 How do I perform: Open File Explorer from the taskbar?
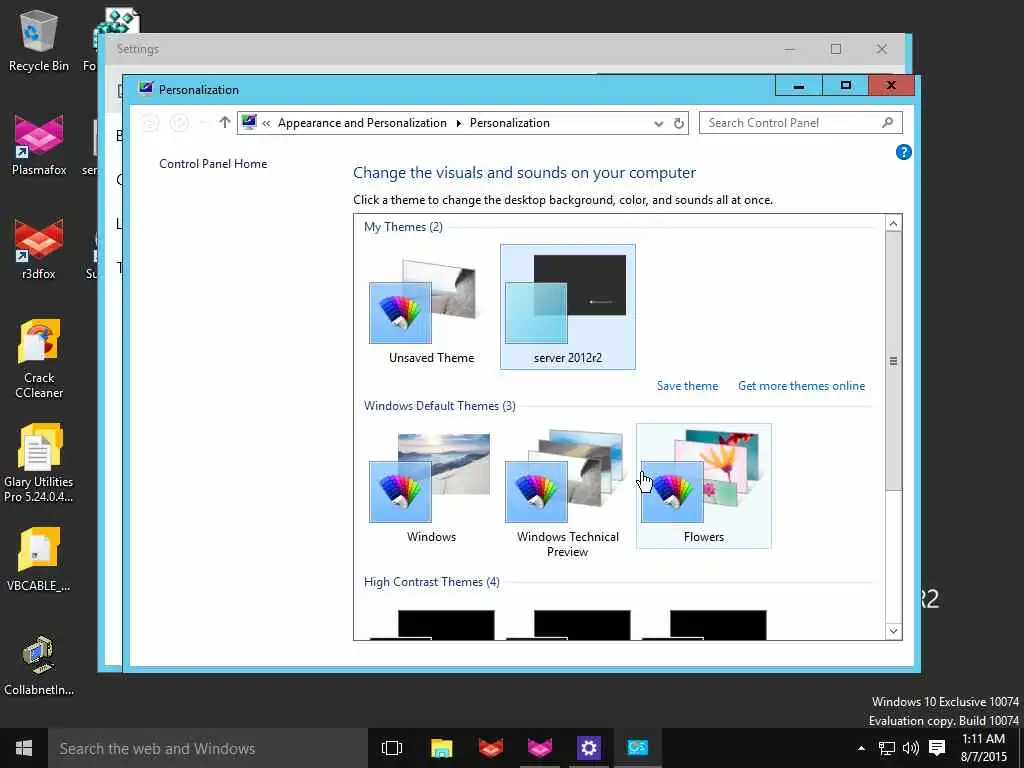pos(441,748)
